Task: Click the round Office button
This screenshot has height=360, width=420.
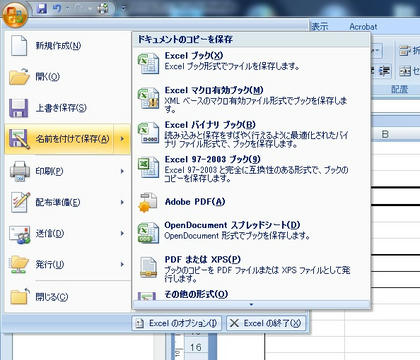Action: (x=15, y=14)
